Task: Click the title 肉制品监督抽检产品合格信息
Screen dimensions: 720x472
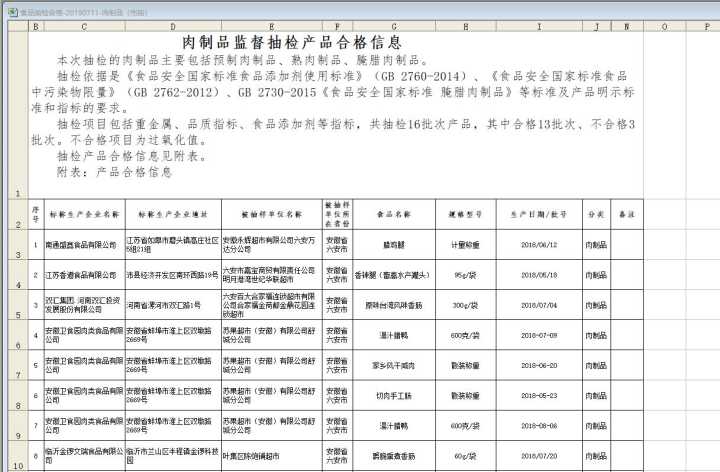Action: (x=292, y=43)
